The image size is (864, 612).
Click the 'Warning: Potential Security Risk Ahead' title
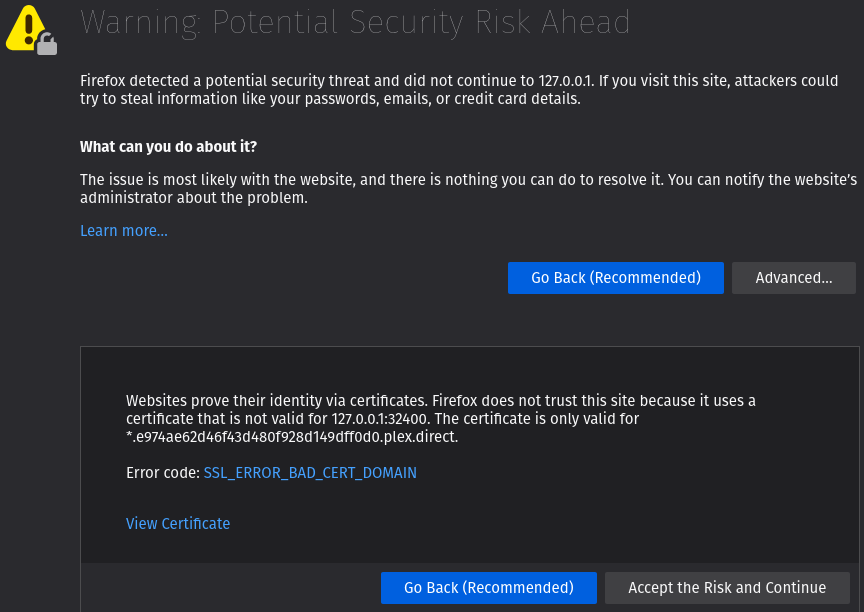coord(355,22)
